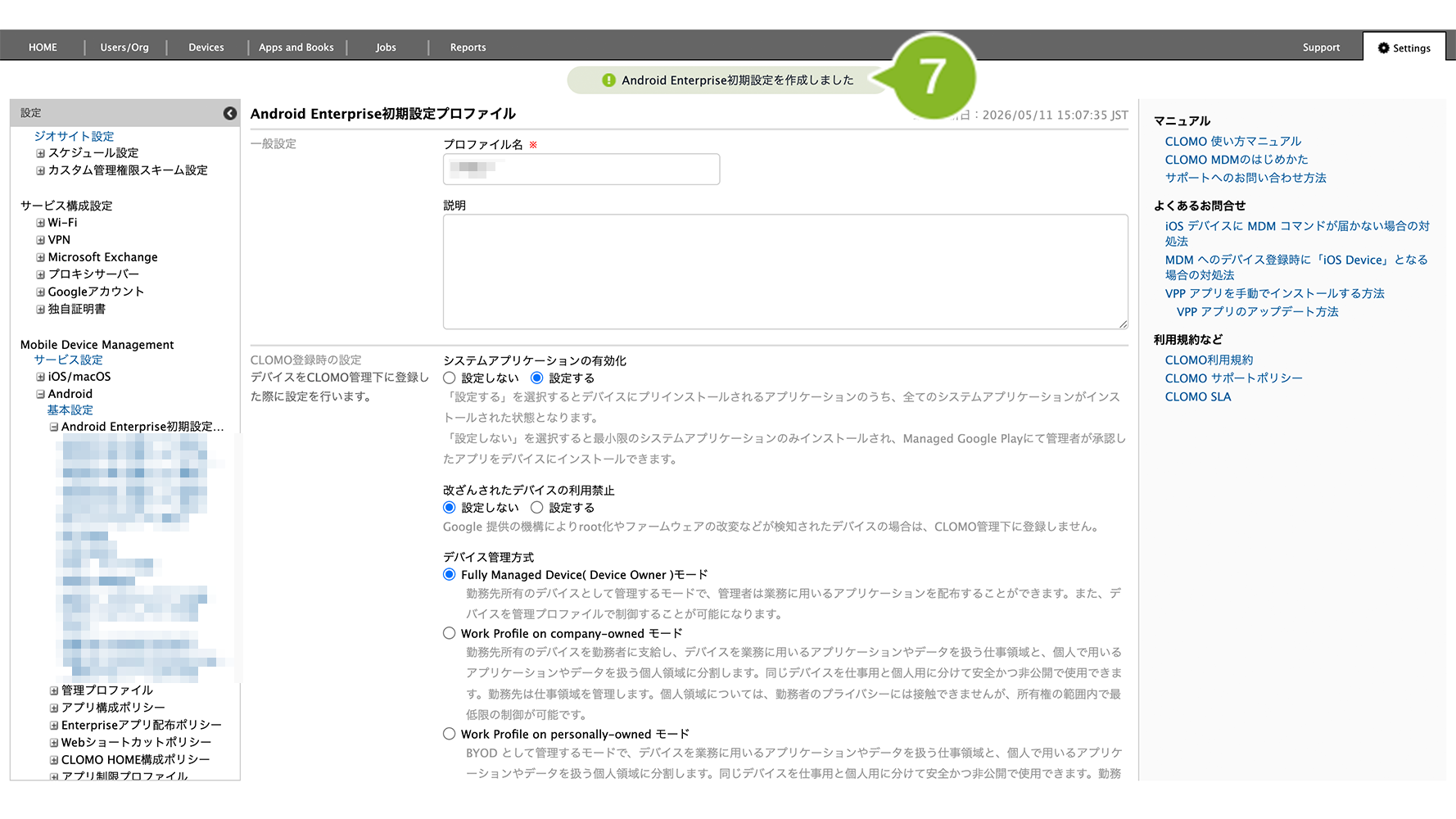1456x819 pixels.
Task: Open iOS デバイスに MDM コマンドが届かない場合 link
Action: 1297,233
